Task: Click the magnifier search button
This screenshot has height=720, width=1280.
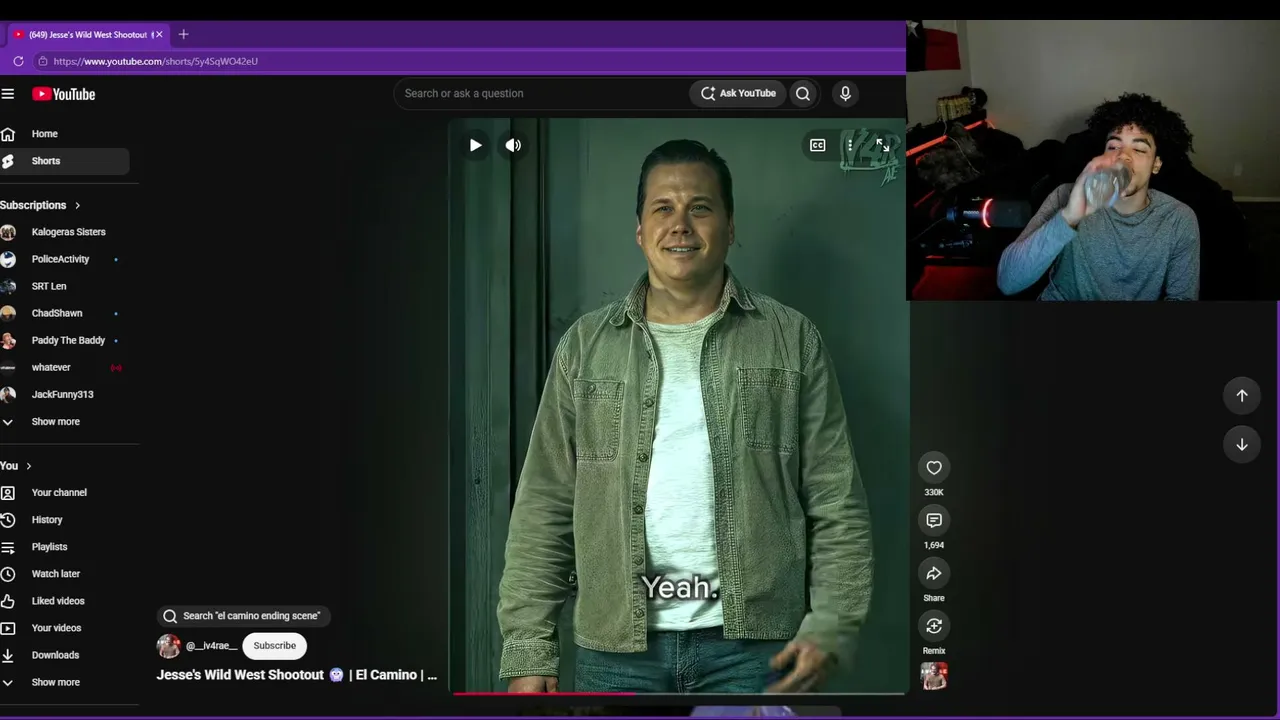Action: [803, 93]
